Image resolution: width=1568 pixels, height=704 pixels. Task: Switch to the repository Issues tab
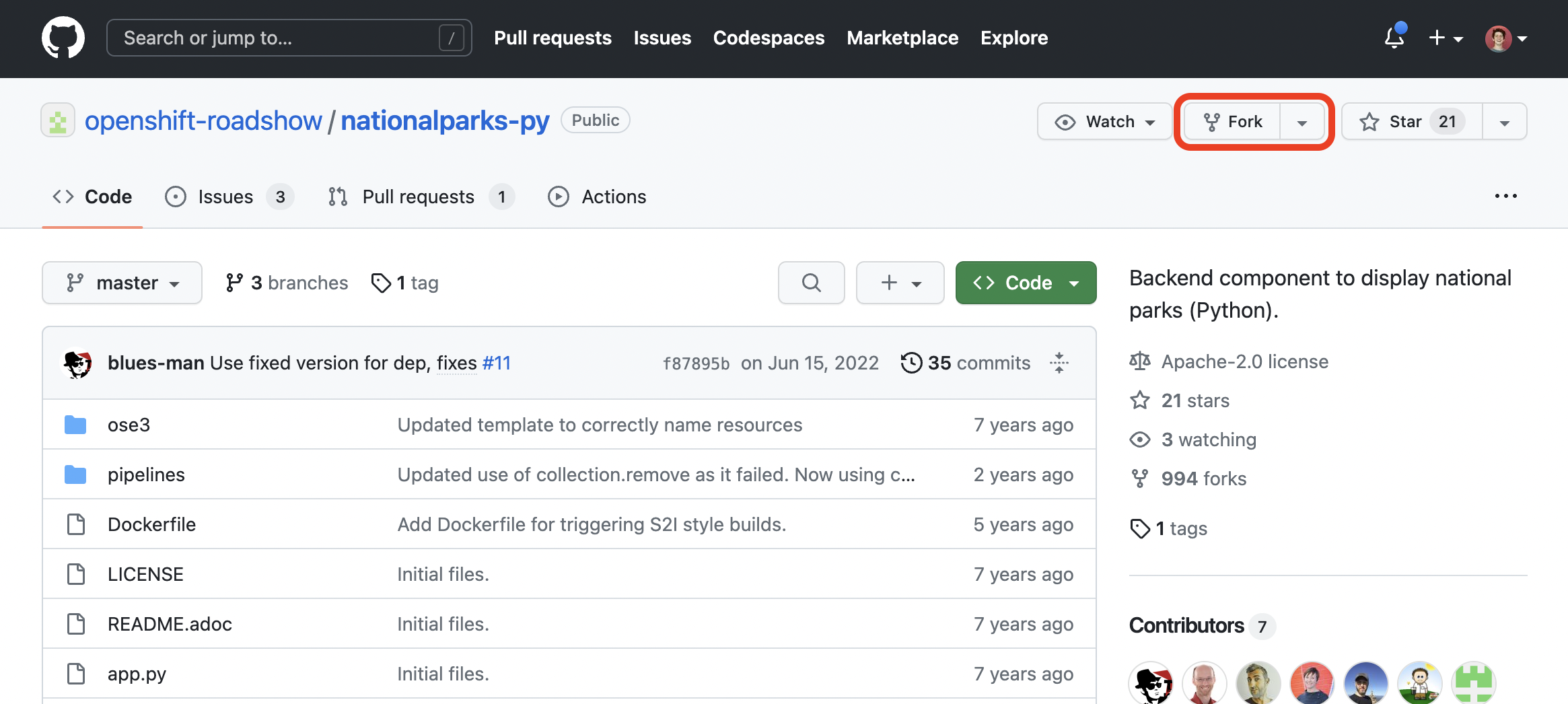[x=229, y=197]
